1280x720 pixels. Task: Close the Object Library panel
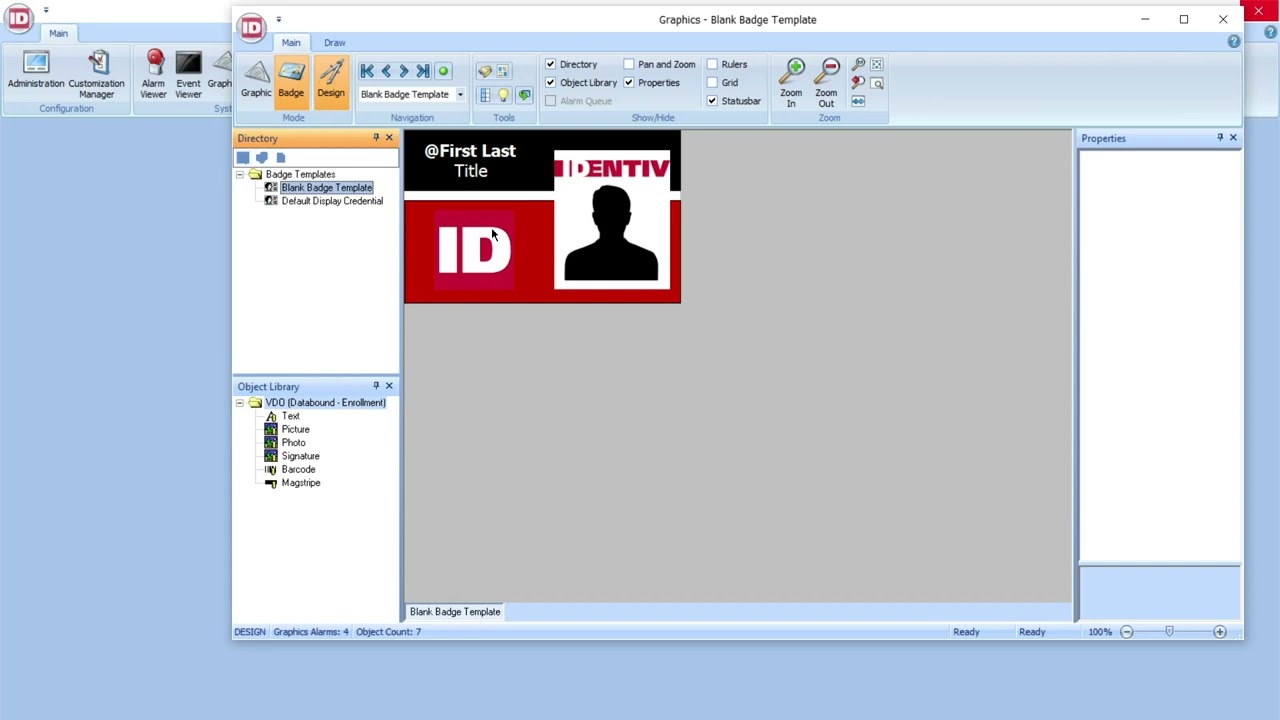[390, 385]
